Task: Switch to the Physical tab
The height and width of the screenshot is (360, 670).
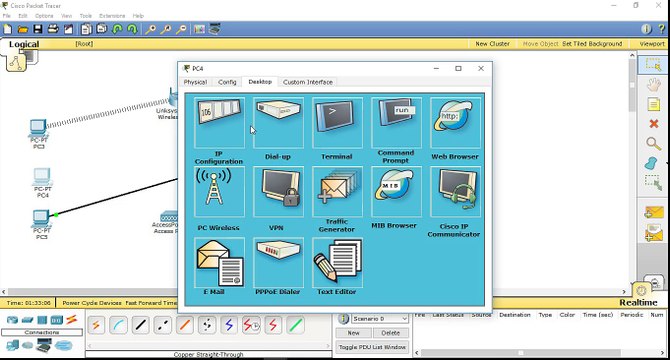Action: [195, 82]
